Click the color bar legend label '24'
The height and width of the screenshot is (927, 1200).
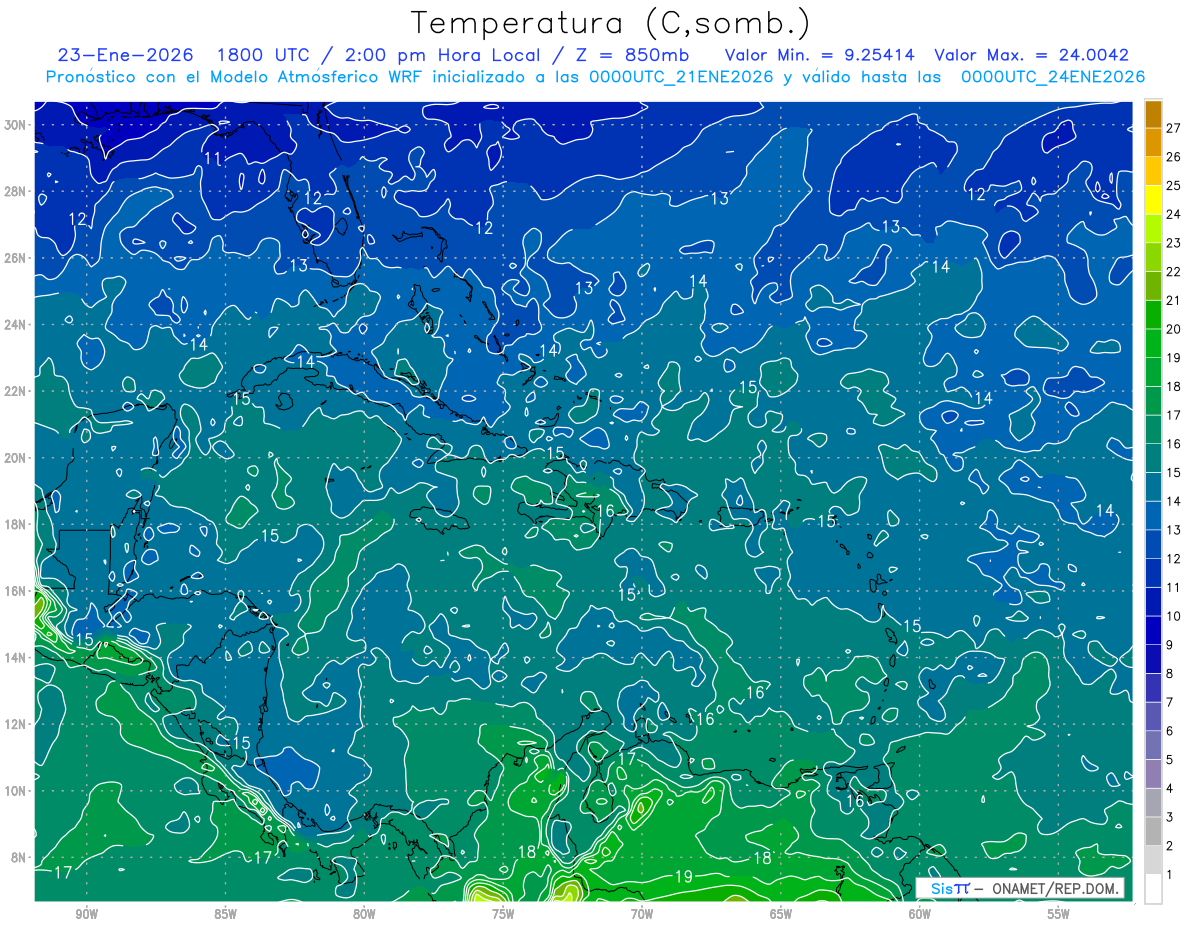click(x=1174, y=214)
